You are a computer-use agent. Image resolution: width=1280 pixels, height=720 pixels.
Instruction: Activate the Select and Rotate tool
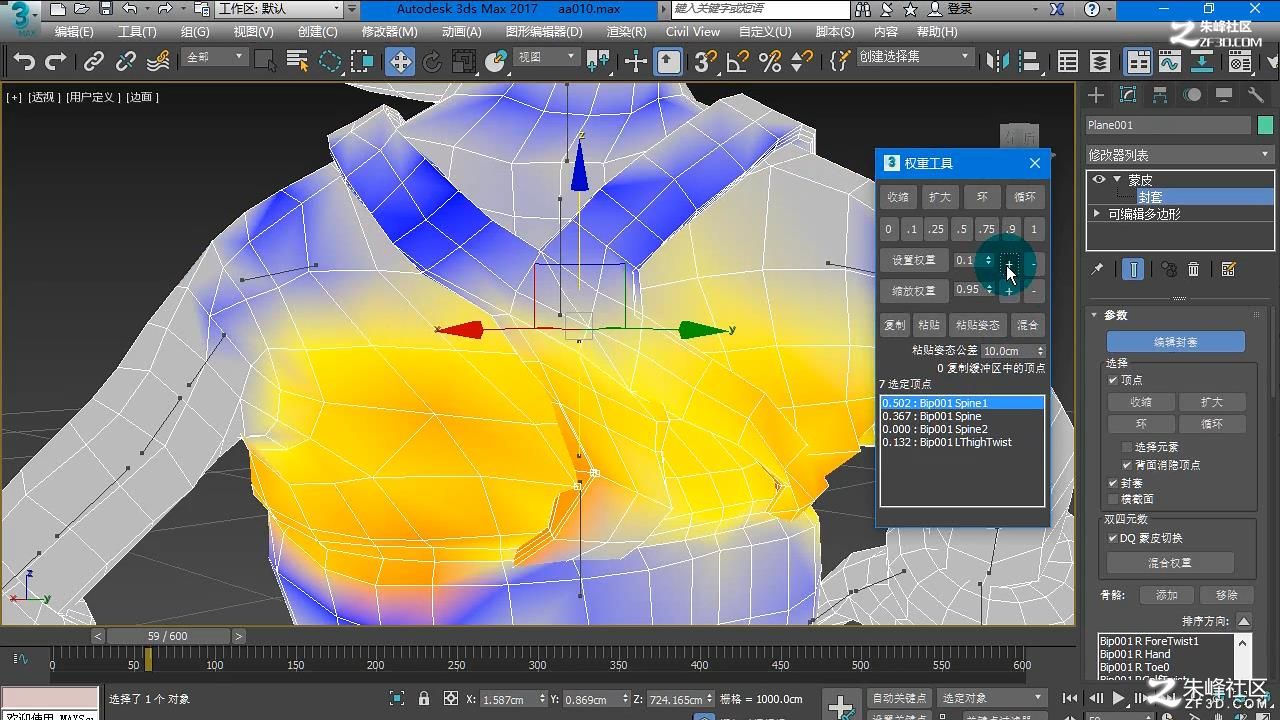tap(432, 62)
